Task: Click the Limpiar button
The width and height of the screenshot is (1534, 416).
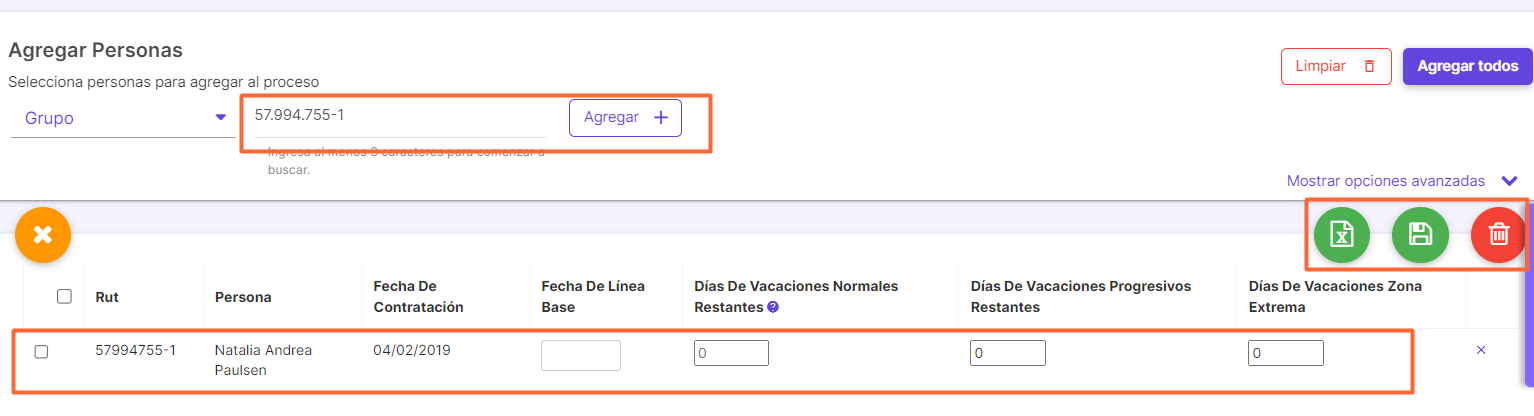Action: click(x=1336, y=67)
